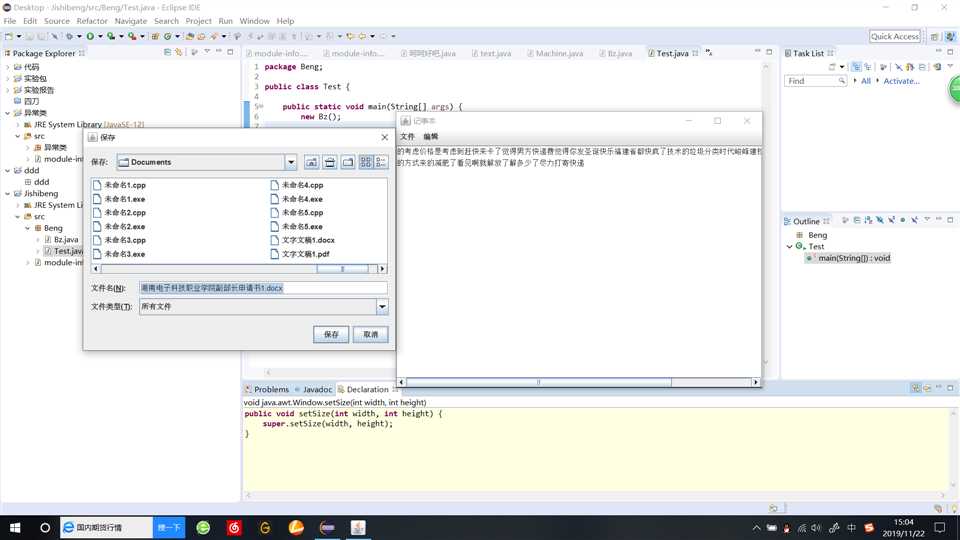Screen dimensions: 960x540
Task: Expand the 代码 project in Package Explorer
Action: coord(7,67)
